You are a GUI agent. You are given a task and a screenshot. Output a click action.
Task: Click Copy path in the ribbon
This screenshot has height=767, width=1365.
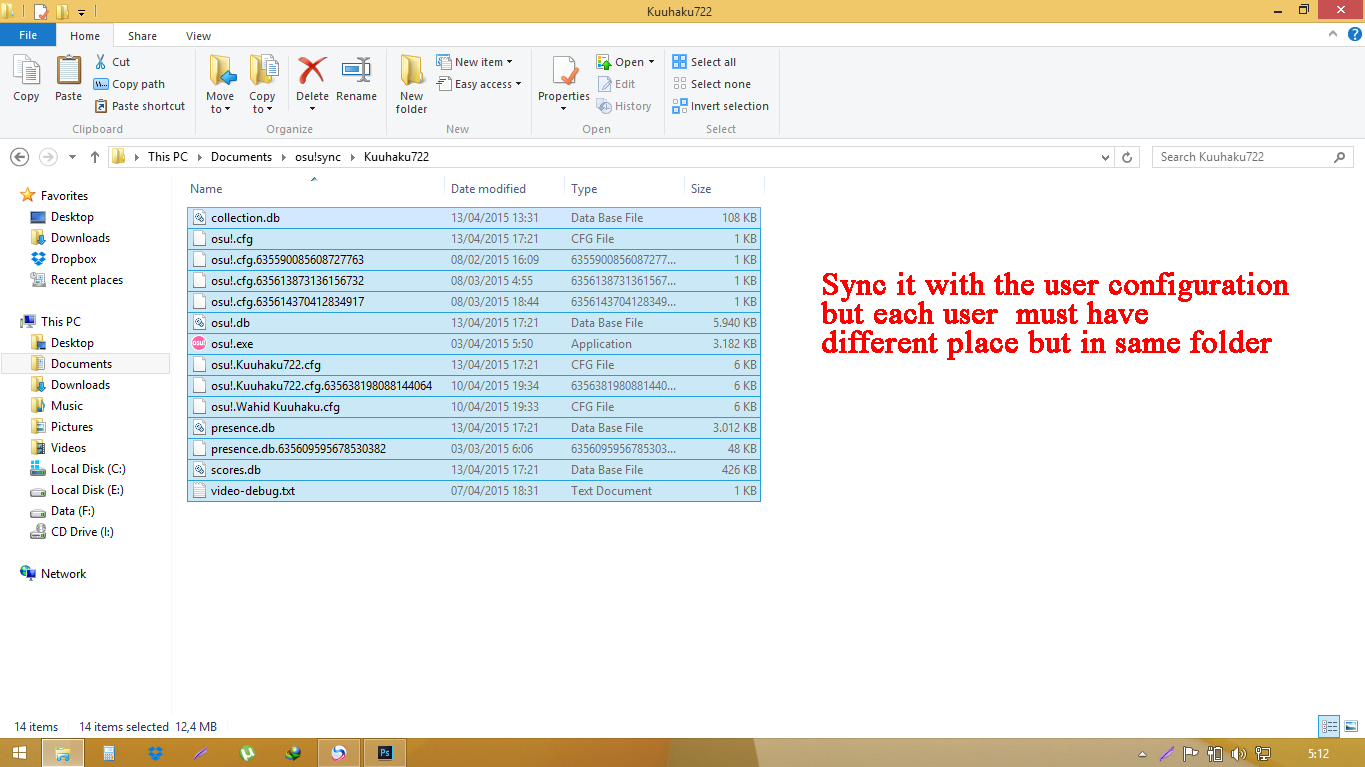coord(129,84)
